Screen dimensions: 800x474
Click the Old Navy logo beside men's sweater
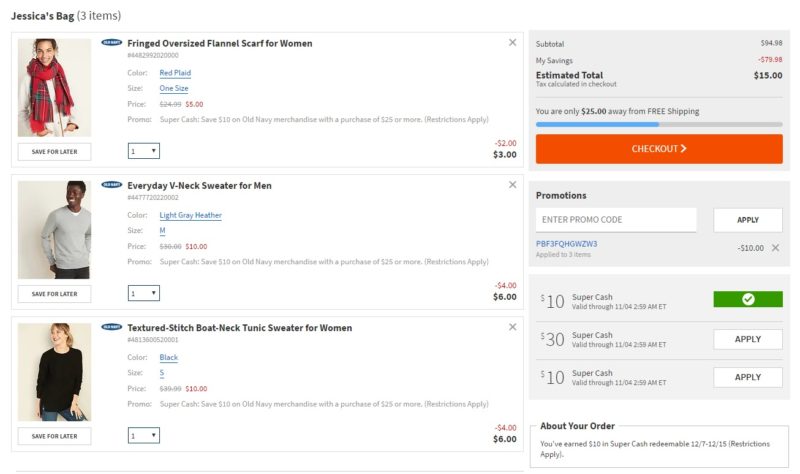pyautogui.click(x=111, y=185)
